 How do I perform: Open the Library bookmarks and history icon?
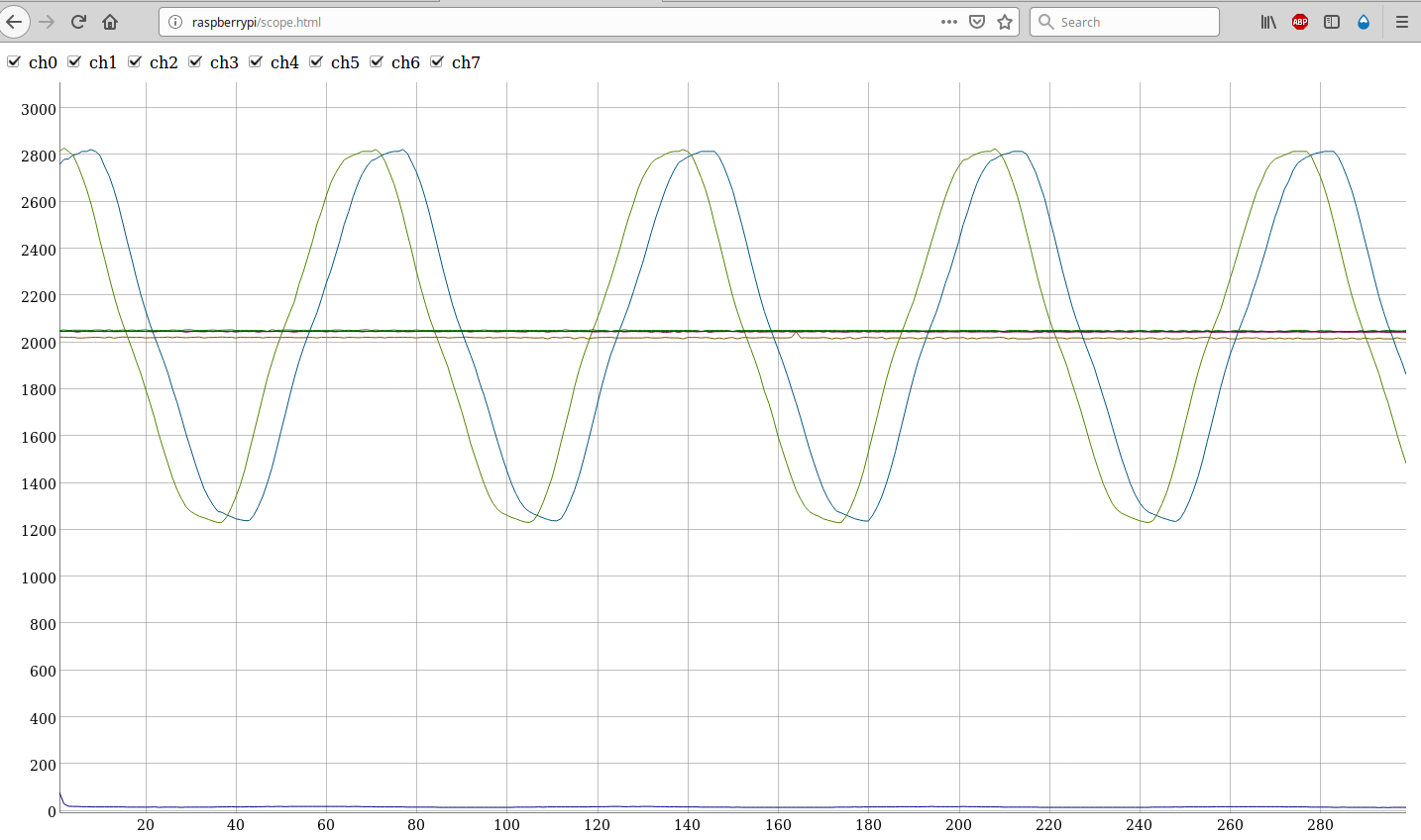click(1268, 22)
